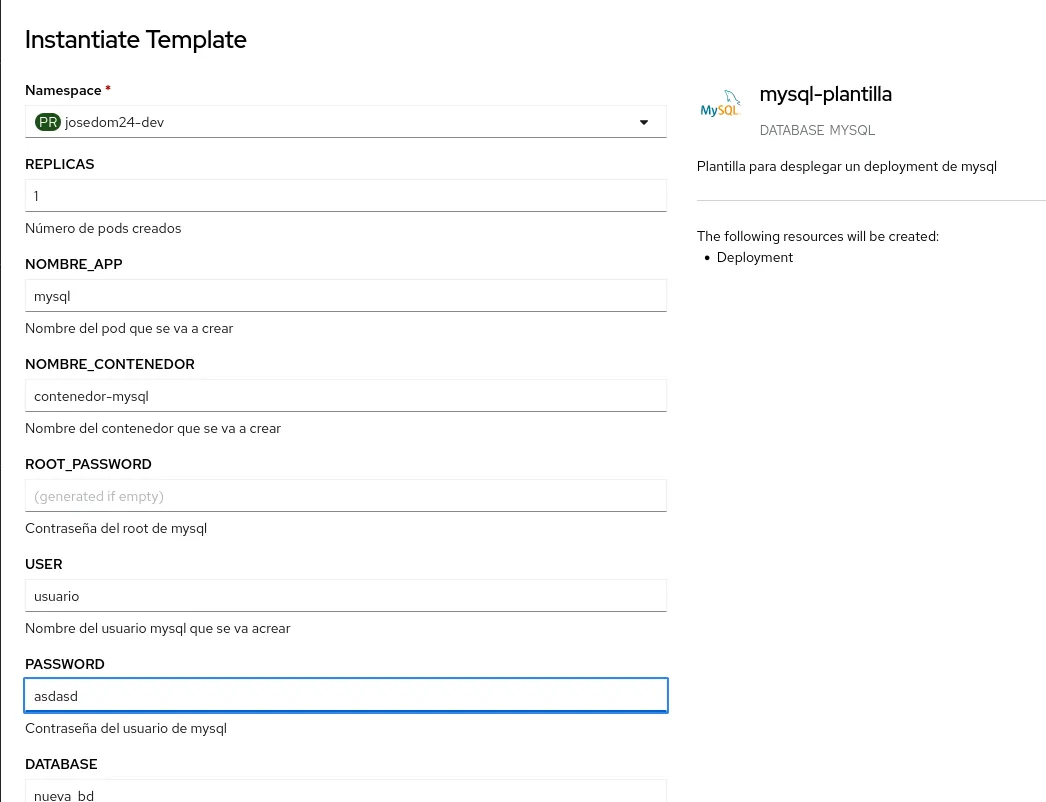Click the NOMBRE_CONTENEDOR input field
This screenshot has width=1046, height=802.
(x=345, y=395)
